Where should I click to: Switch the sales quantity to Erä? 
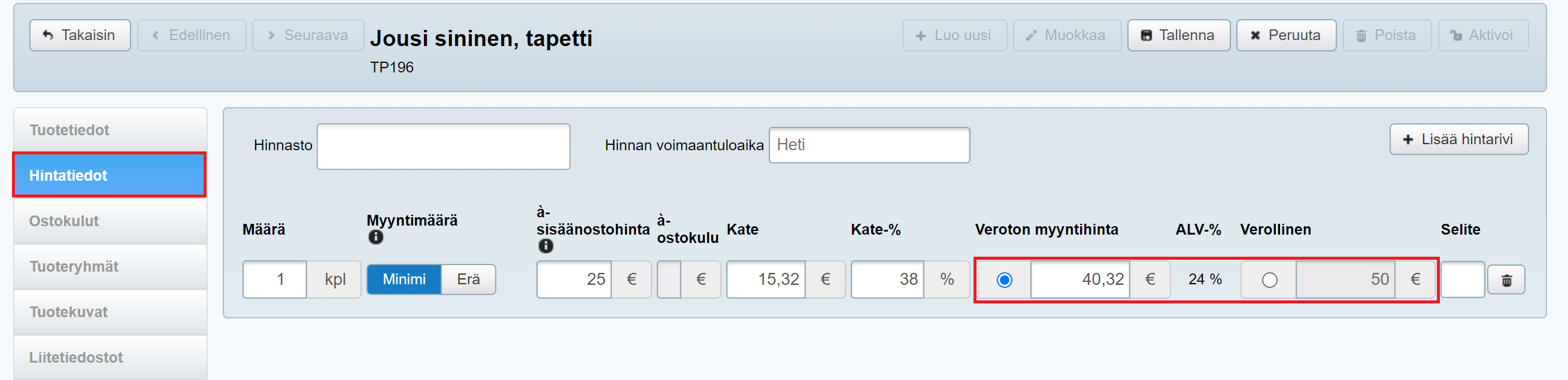468,279
